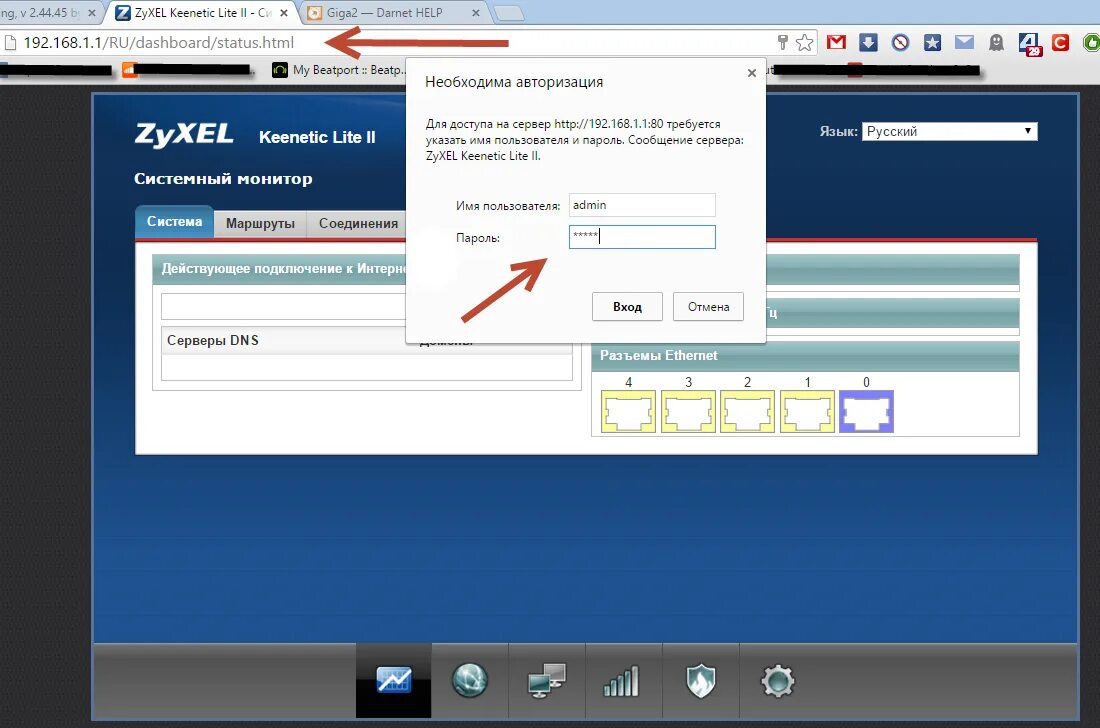Select Ethernet port 2 icon
Screen dimensions: 1100x728
click(x=748, y=411)
